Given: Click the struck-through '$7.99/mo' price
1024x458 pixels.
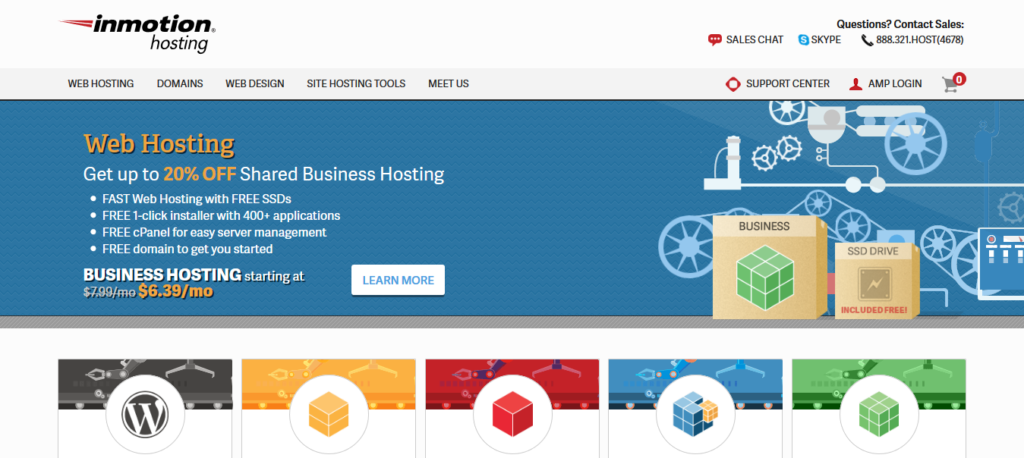Looking at the screenshot, I should 109,293.
